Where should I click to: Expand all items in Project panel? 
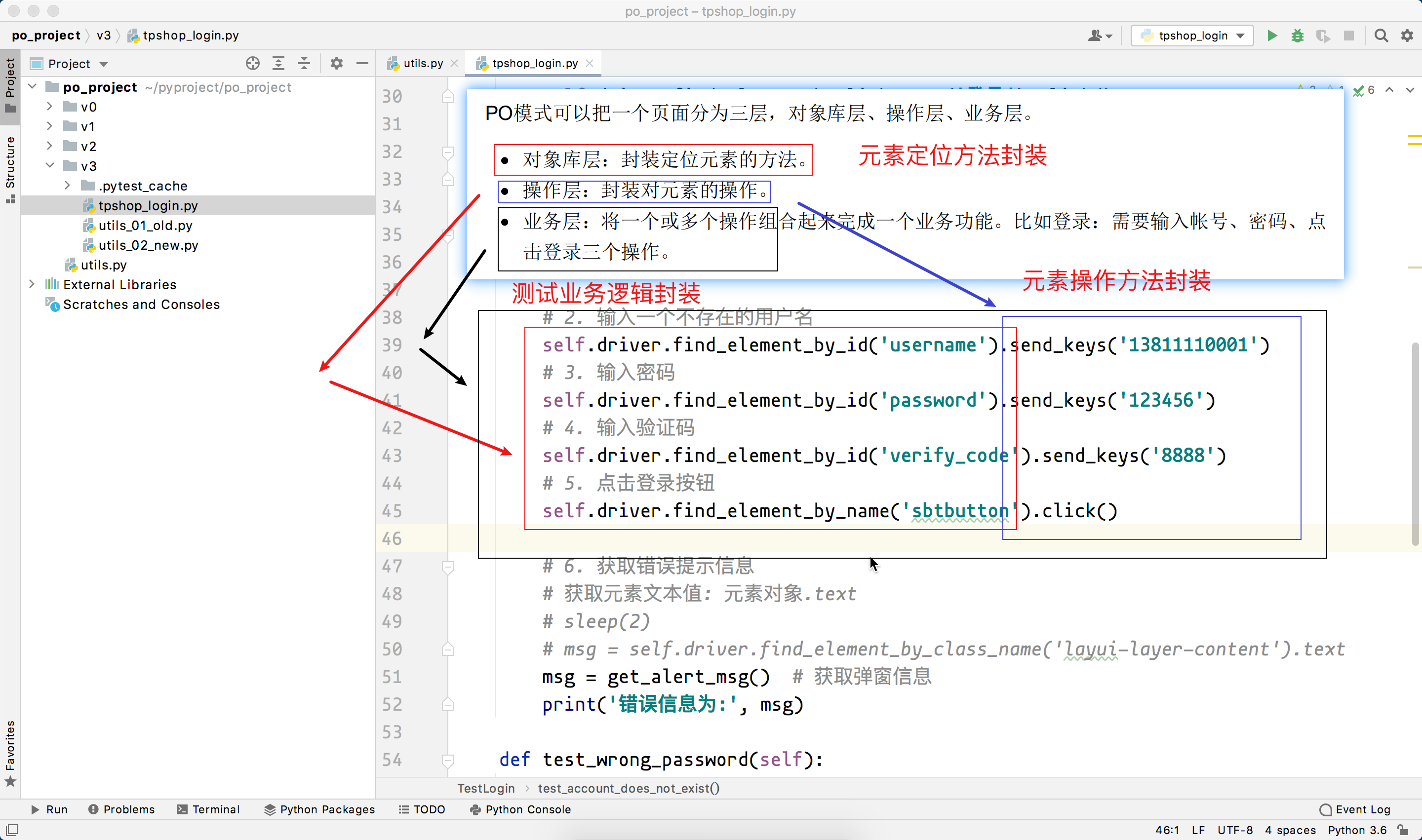[x=278, y=63]
